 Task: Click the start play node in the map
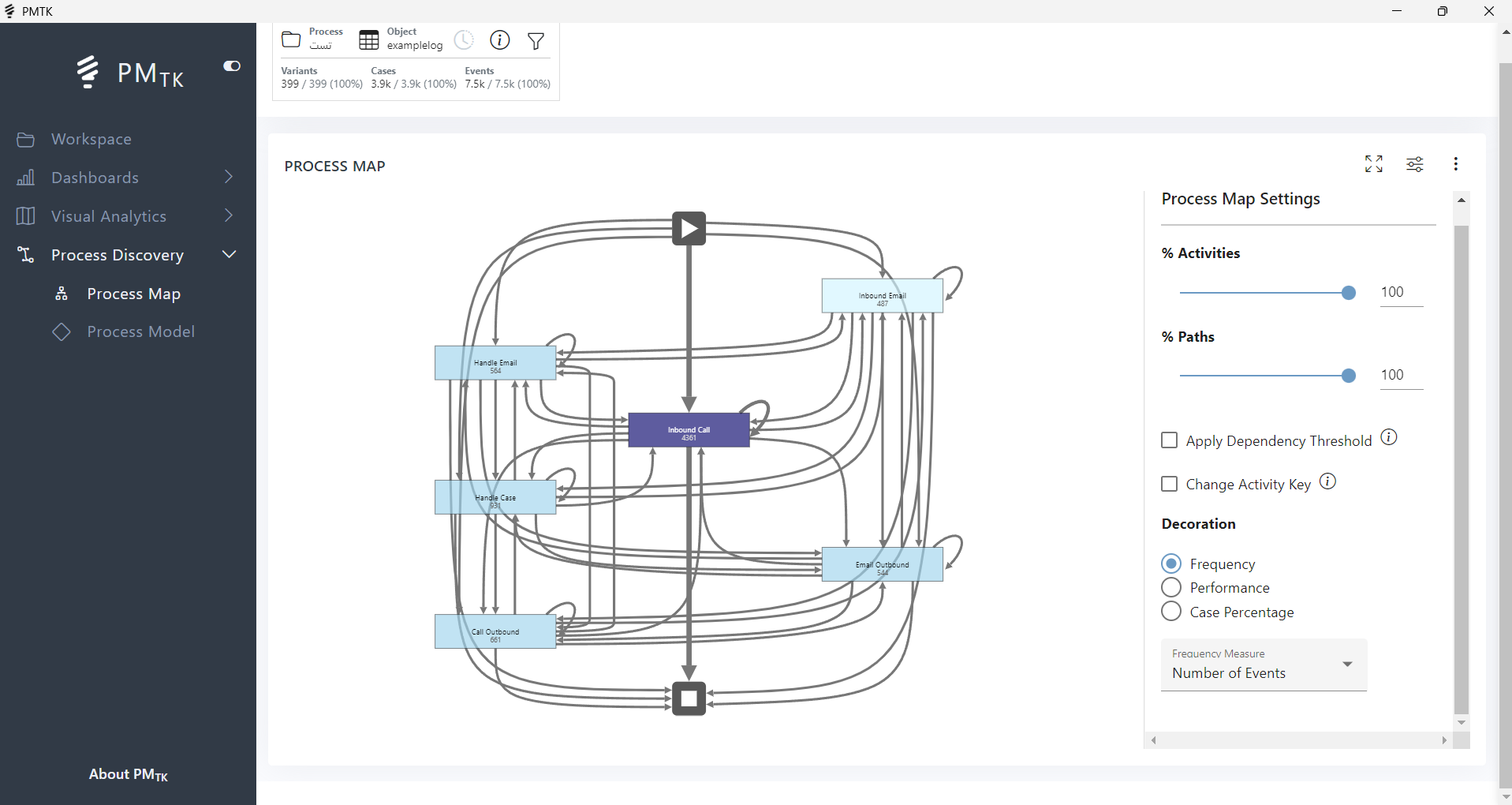pyautogui.click(x=689, y=229)
